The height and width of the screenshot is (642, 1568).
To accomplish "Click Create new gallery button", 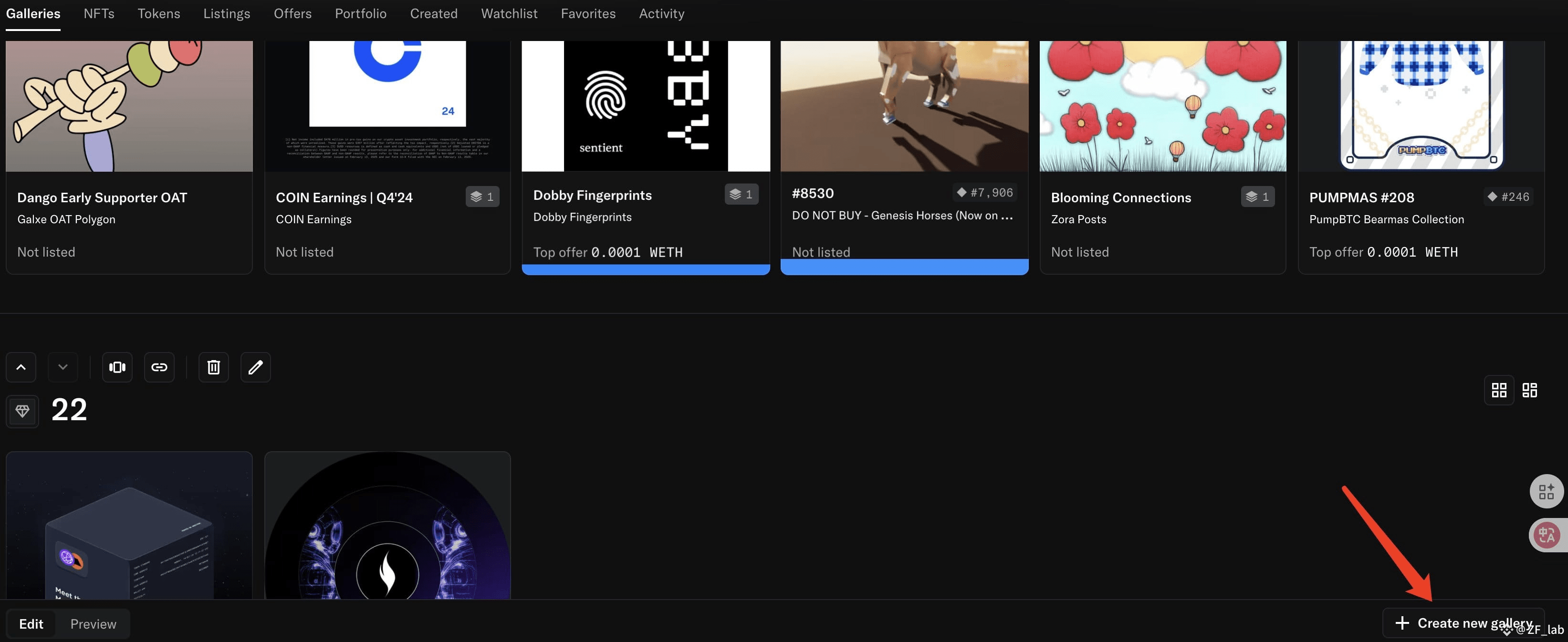I will tap(1463, 623).
